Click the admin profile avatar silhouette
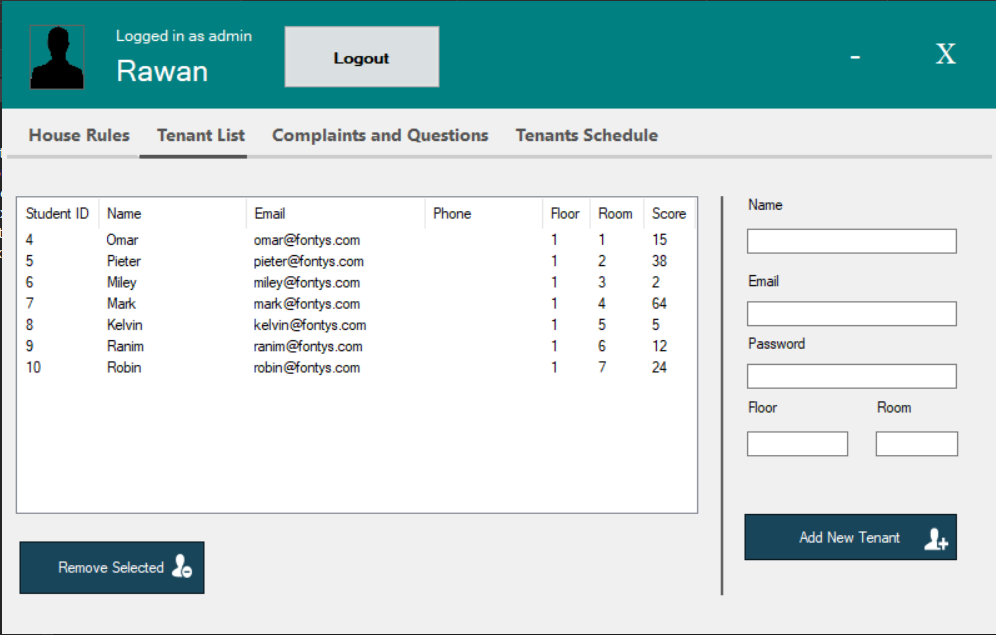Image resolution: width=996 pixels, height=635 pixels. pos(57,57)
